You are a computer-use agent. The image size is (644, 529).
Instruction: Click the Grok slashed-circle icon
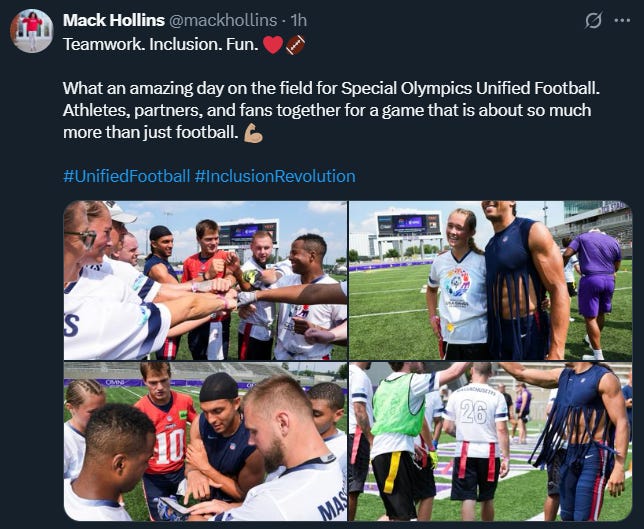point(593,20)
